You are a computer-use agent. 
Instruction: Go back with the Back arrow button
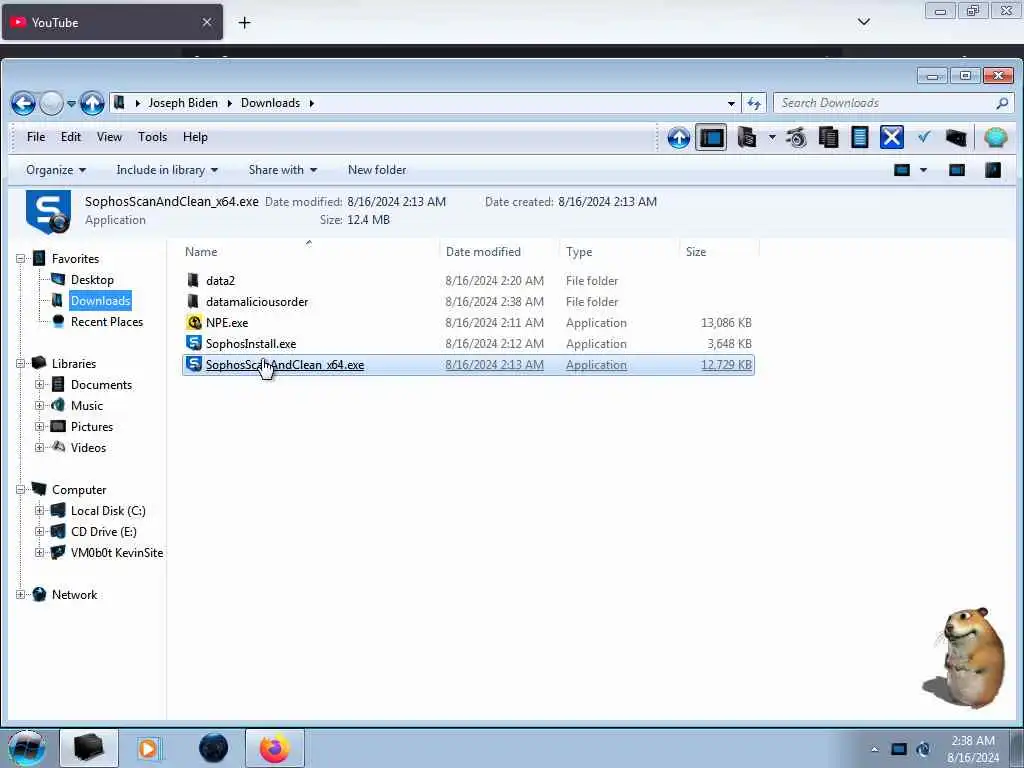pyautogui.click(x=23, y=103)
